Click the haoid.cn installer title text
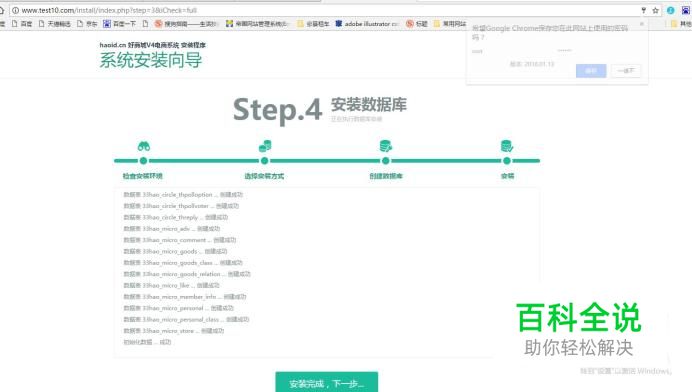 [x=153, y=45]
